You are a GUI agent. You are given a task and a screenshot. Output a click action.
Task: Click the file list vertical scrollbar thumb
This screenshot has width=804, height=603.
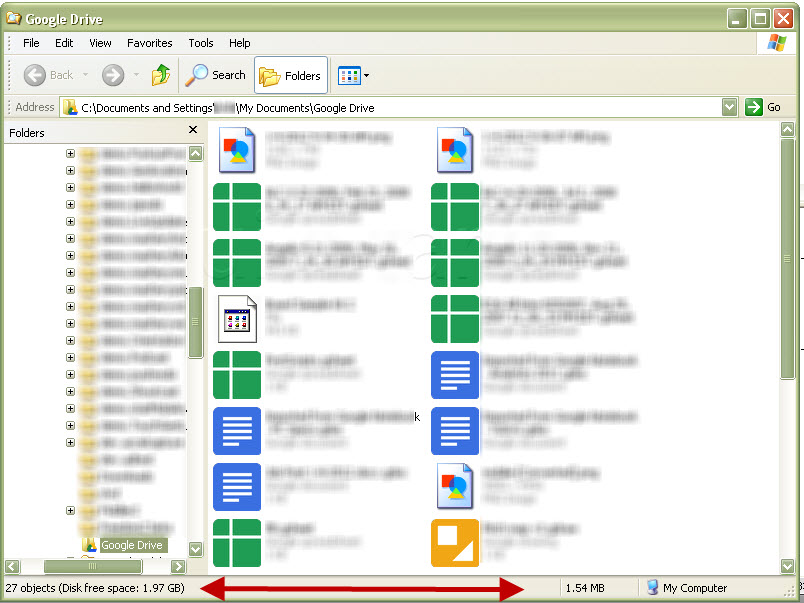coord(787,259)
